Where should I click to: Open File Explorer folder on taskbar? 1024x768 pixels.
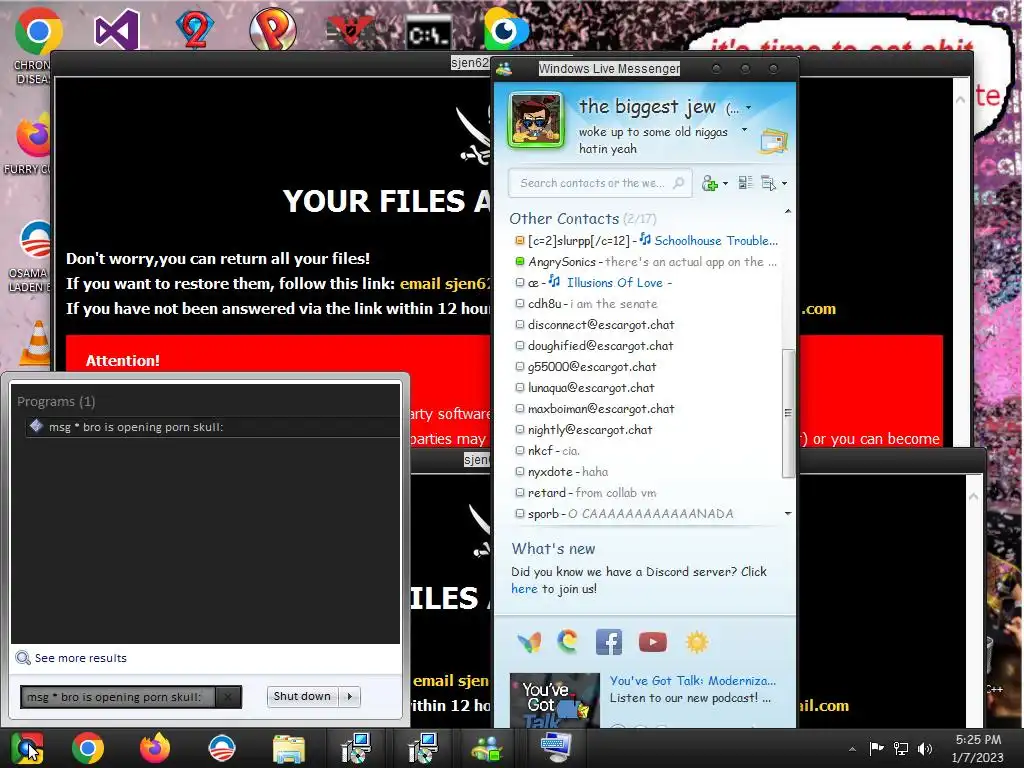289,748
